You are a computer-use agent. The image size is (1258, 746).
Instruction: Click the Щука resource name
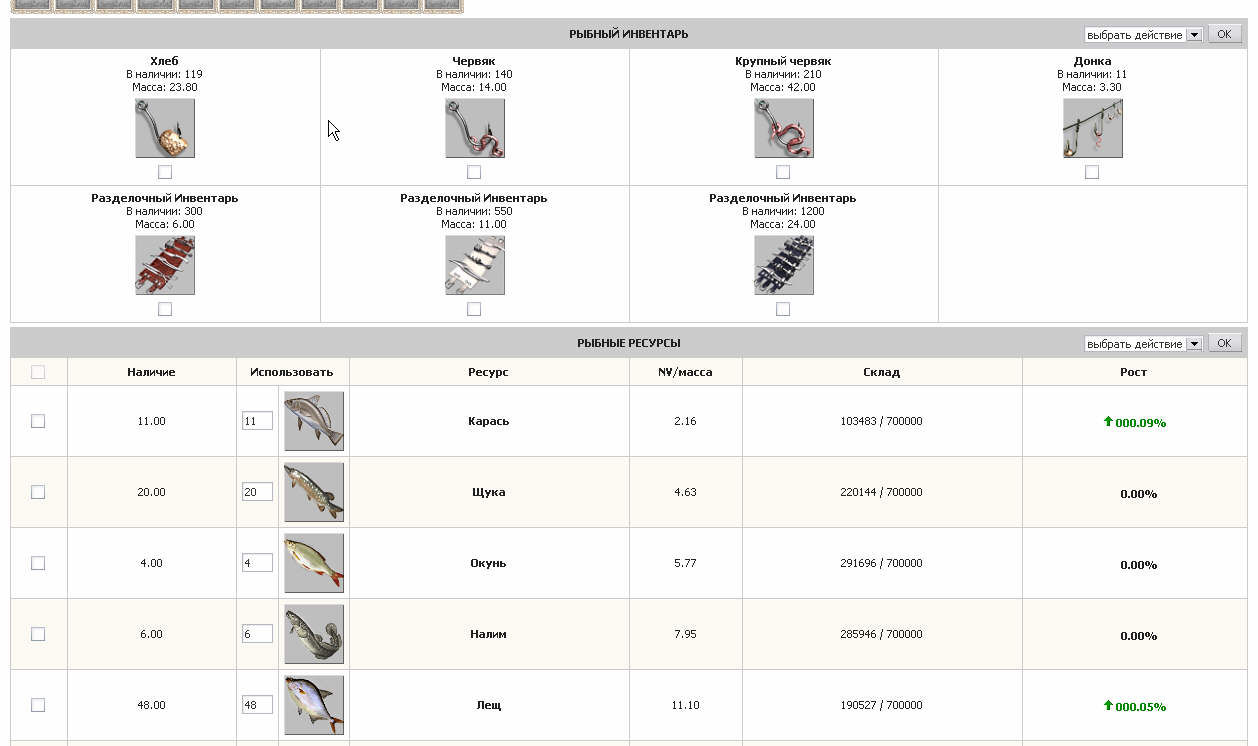pos(489,492)
